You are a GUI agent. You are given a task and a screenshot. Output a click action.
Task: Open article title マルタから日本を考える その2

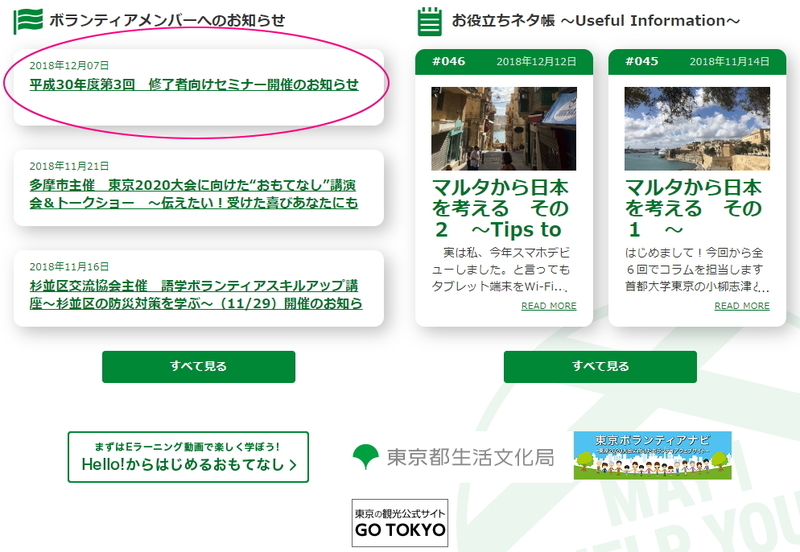pos(500,209)
